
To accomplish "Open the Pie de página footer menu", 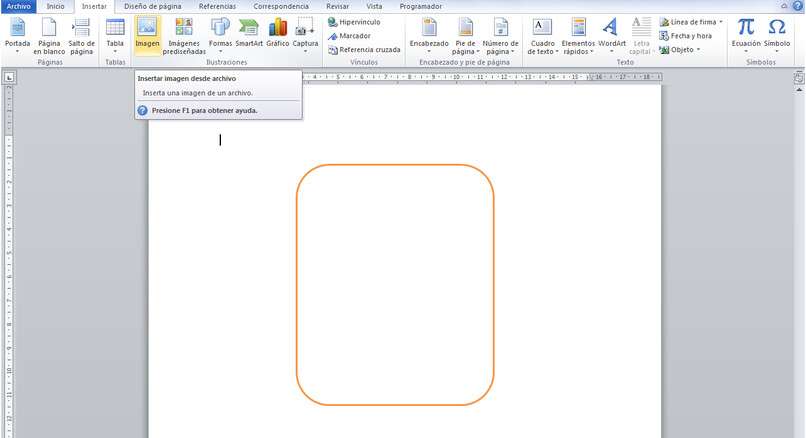I will click(x=465, y=36).
